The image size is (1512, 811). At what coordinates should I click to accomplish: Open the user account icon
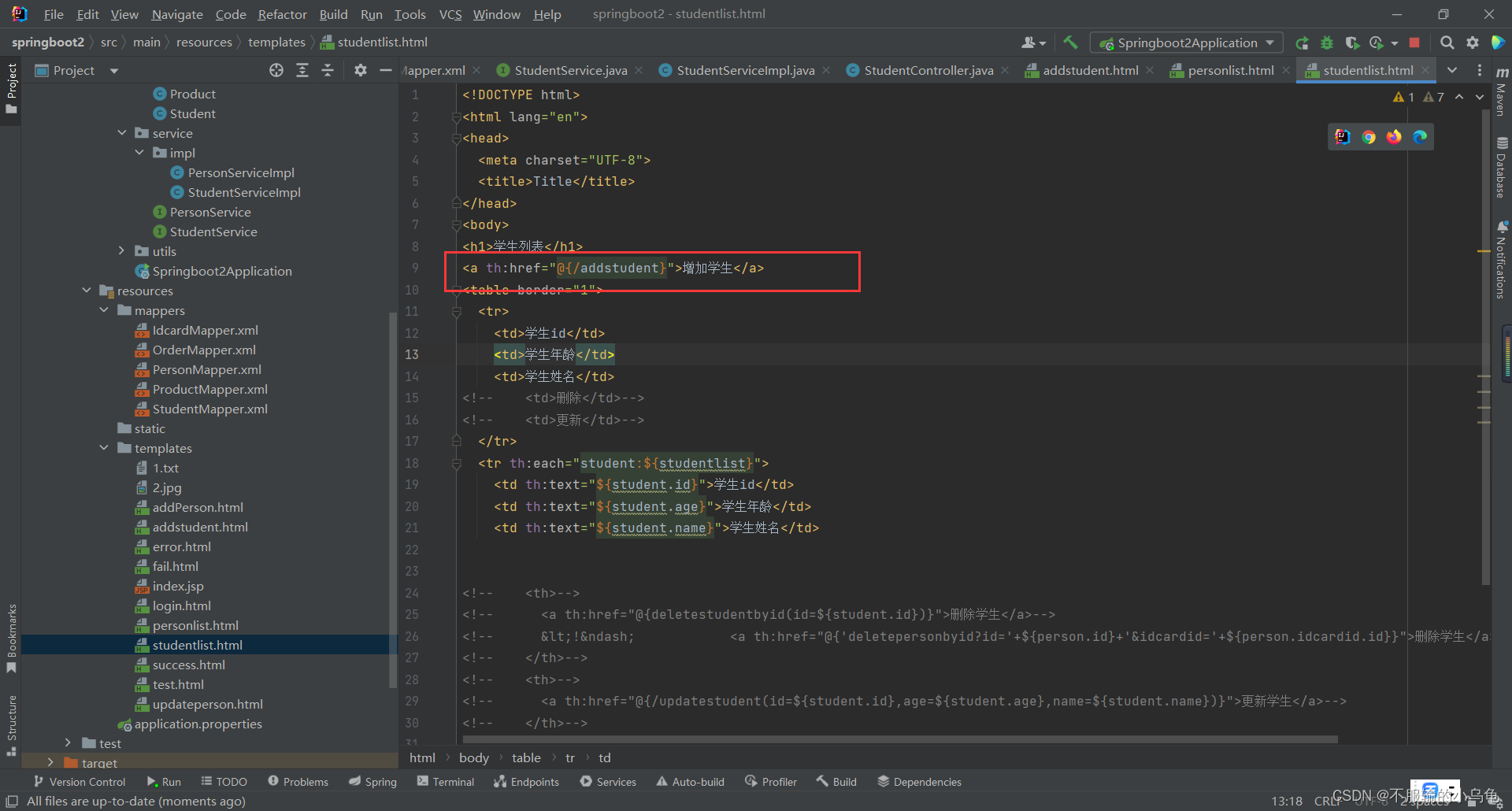coord(1033,43)
